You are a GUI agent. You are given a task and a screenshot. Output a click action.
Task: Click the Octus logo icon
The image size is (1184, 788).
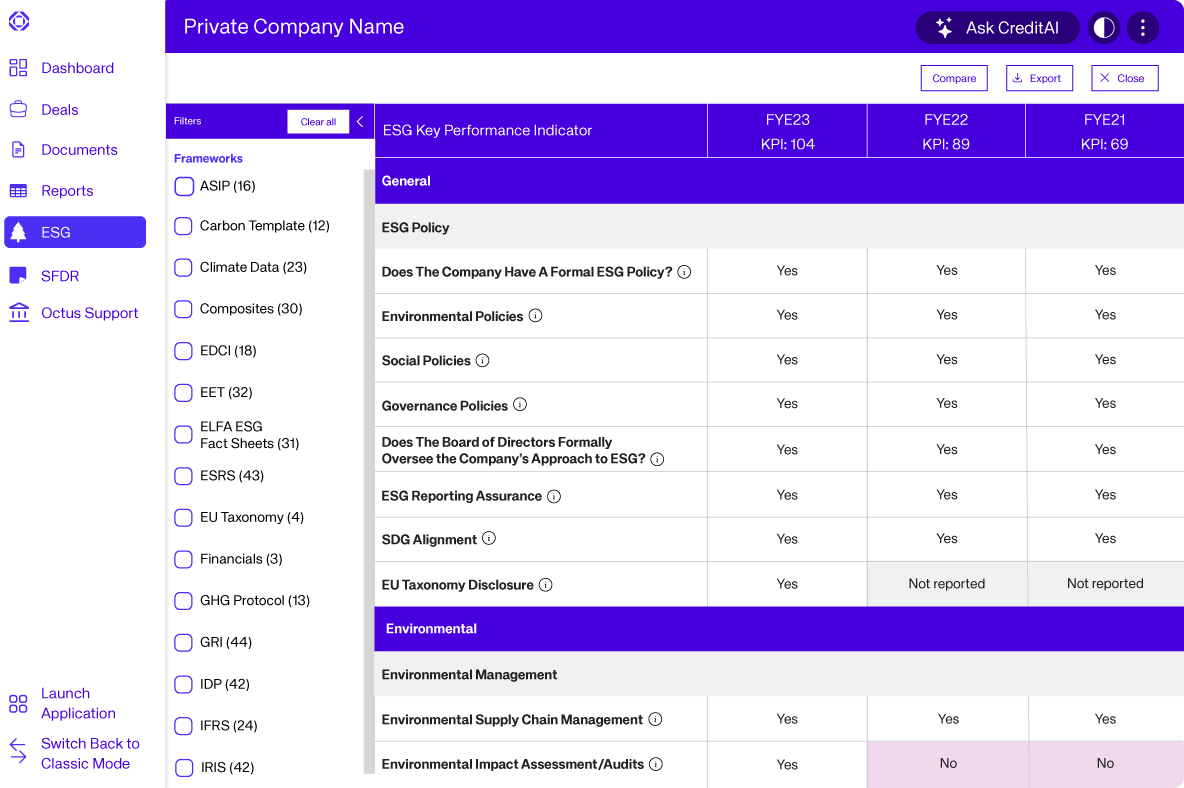pos(19,21)
